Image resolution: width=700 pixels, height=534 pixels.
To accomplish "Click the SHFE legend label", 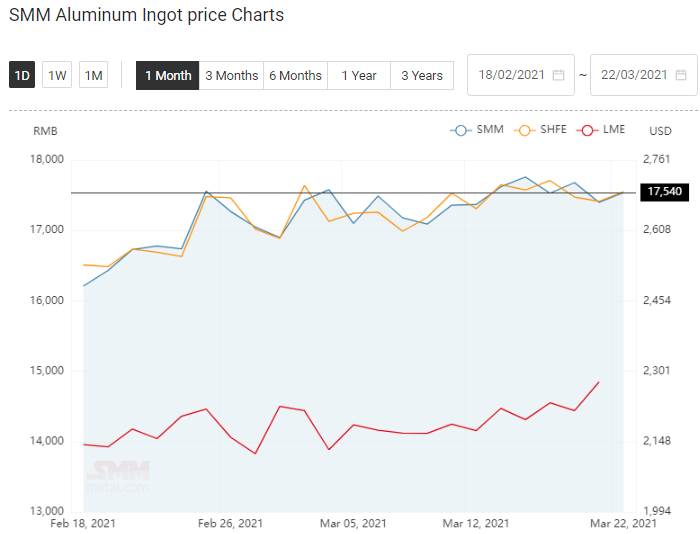I will tap(553, 129).
